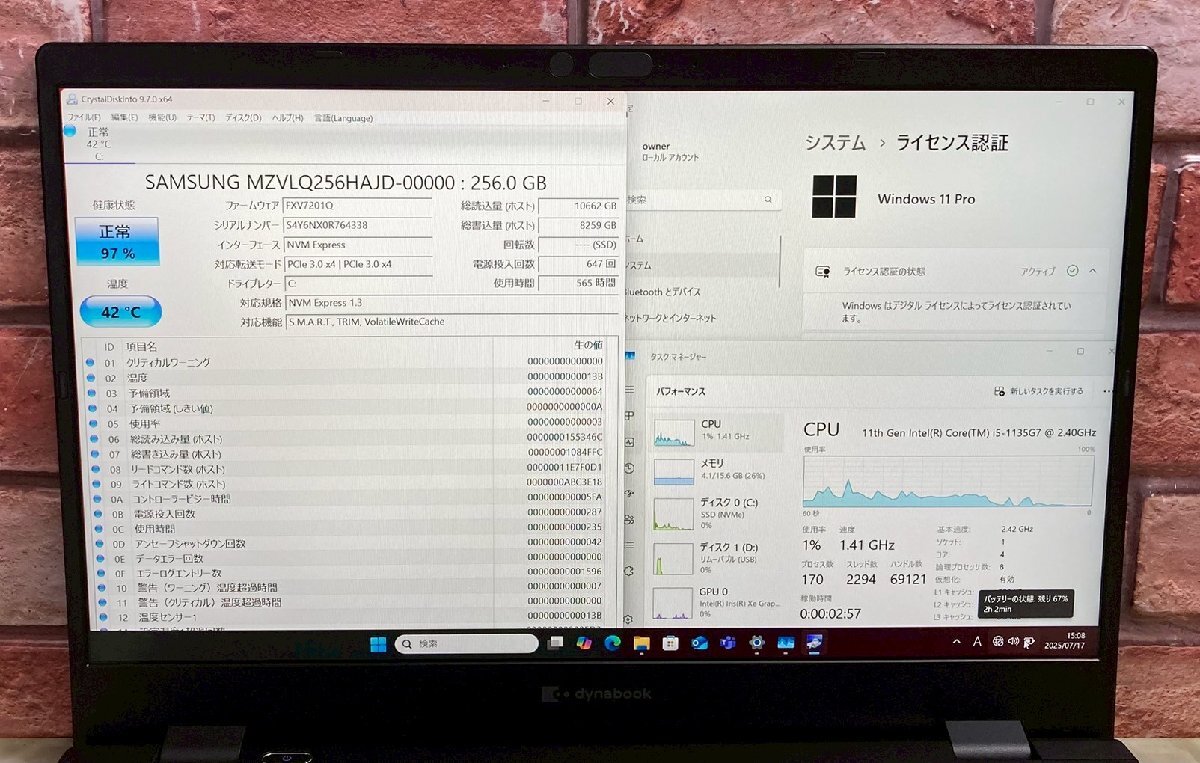Image resolution: width=1200 pixels, height=763 pixels.
Task: Open Microsoft Teams from taskbar
Action: (x=728, y=643)
